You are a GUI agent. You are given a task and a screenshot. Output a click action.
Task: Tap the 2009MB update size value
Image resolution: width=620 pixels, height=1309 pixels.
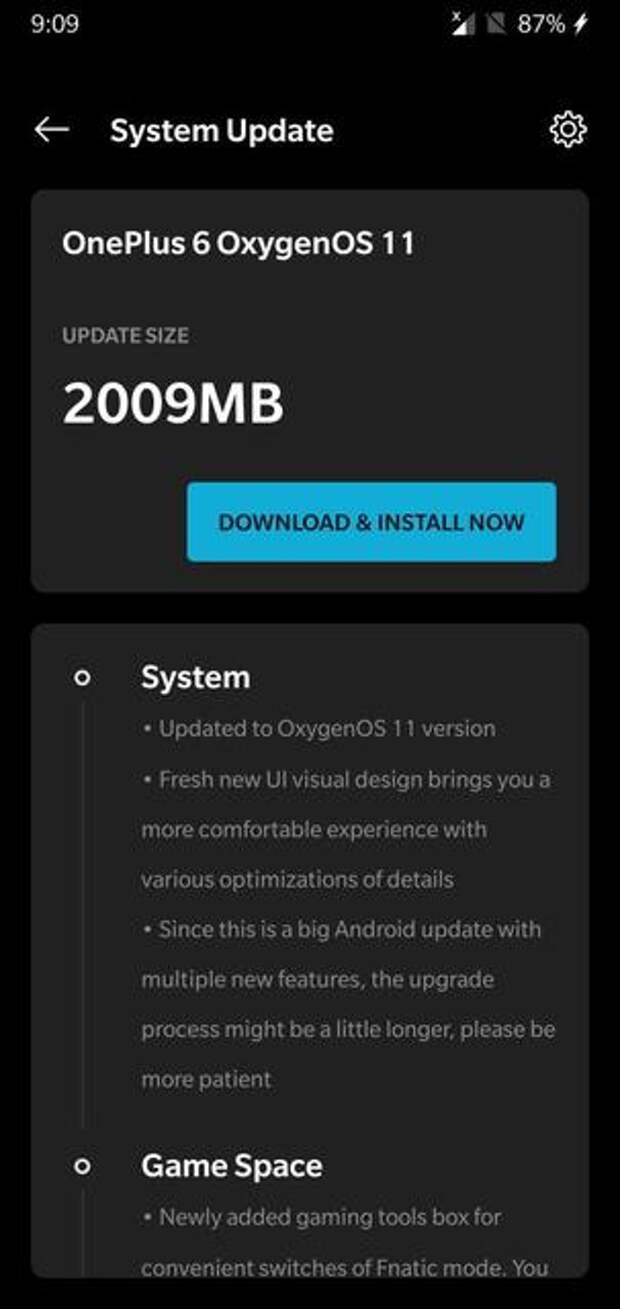pos(173,404)
